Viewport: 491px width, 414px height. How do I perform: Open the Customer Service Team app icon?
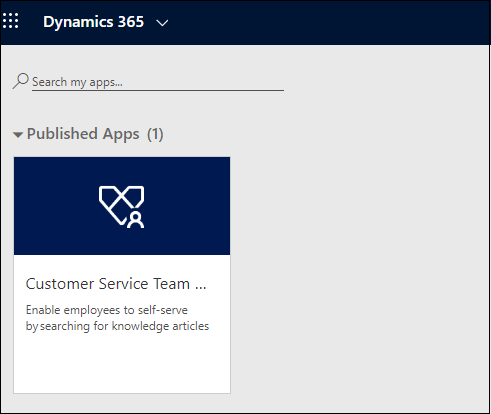(x=122, y=207)
